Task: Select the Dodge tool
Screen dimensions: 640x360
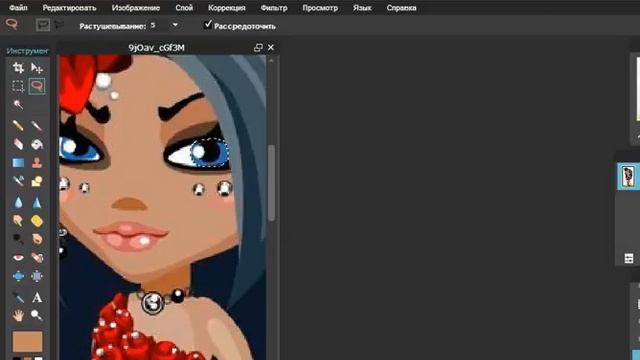Action: [x=18, y=239]
